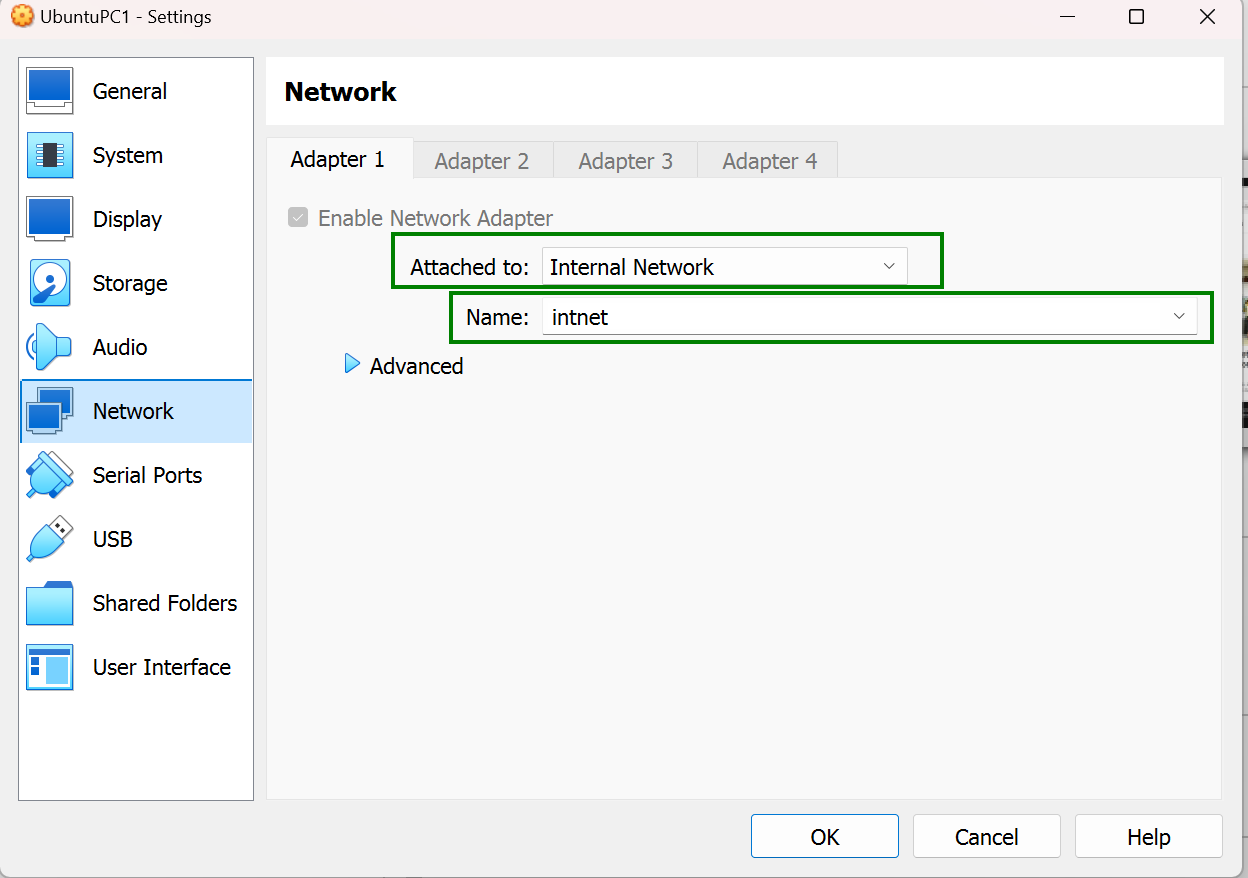
Task: Click the Network monitors icon
Action: pos(50,411)
